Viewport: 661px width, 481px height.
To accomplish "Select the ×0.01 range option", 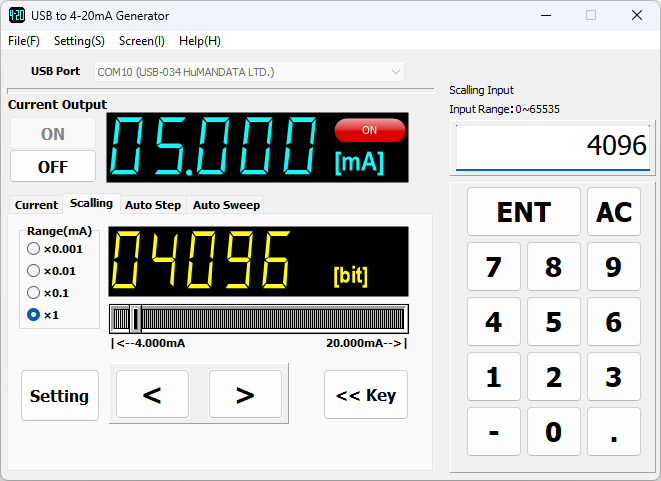I will tap(51, 271).
